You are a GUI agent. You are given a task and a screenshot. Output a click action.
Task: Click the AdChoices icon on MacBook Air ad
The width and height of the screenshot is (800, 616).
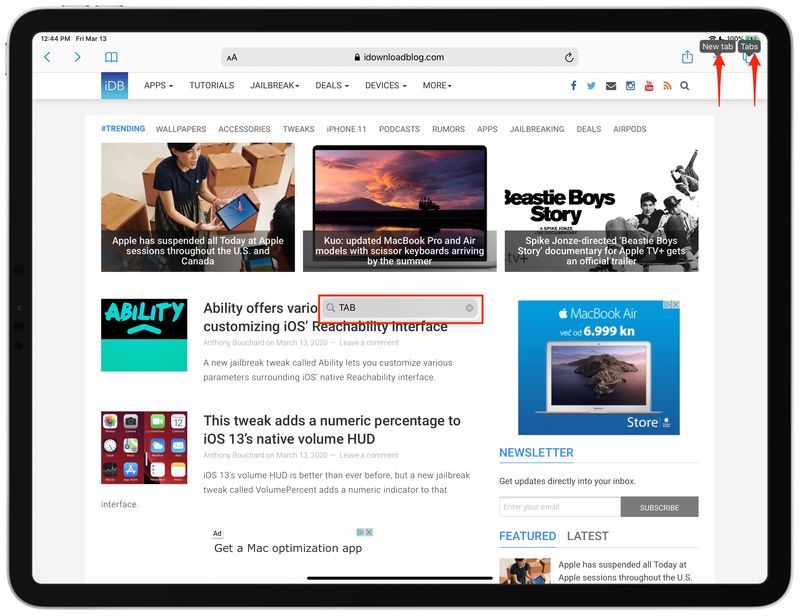pos(667,304)
